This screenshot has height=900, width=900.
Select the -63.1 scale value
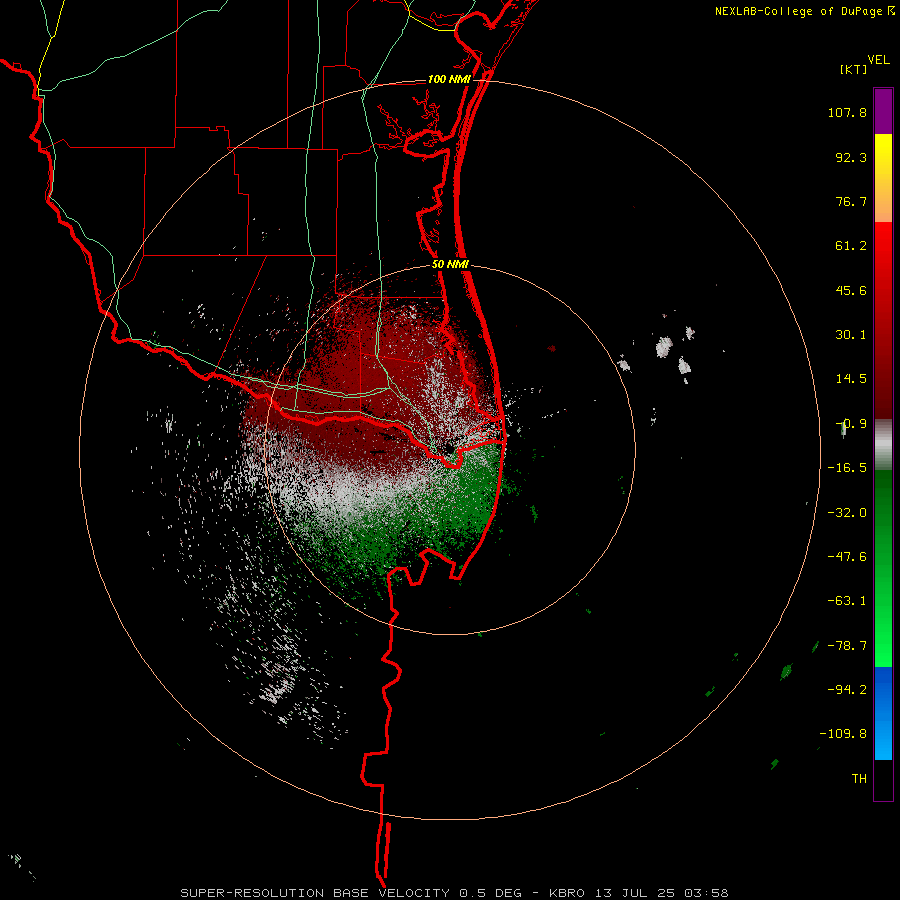(x=847, y=601)
